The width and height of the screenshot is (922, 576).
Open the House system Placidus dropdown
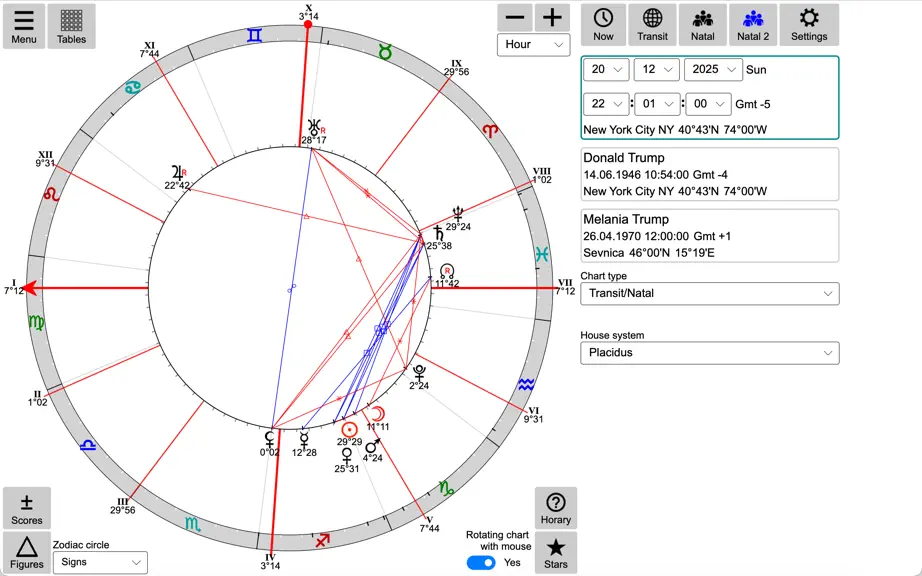click(710, 353)
